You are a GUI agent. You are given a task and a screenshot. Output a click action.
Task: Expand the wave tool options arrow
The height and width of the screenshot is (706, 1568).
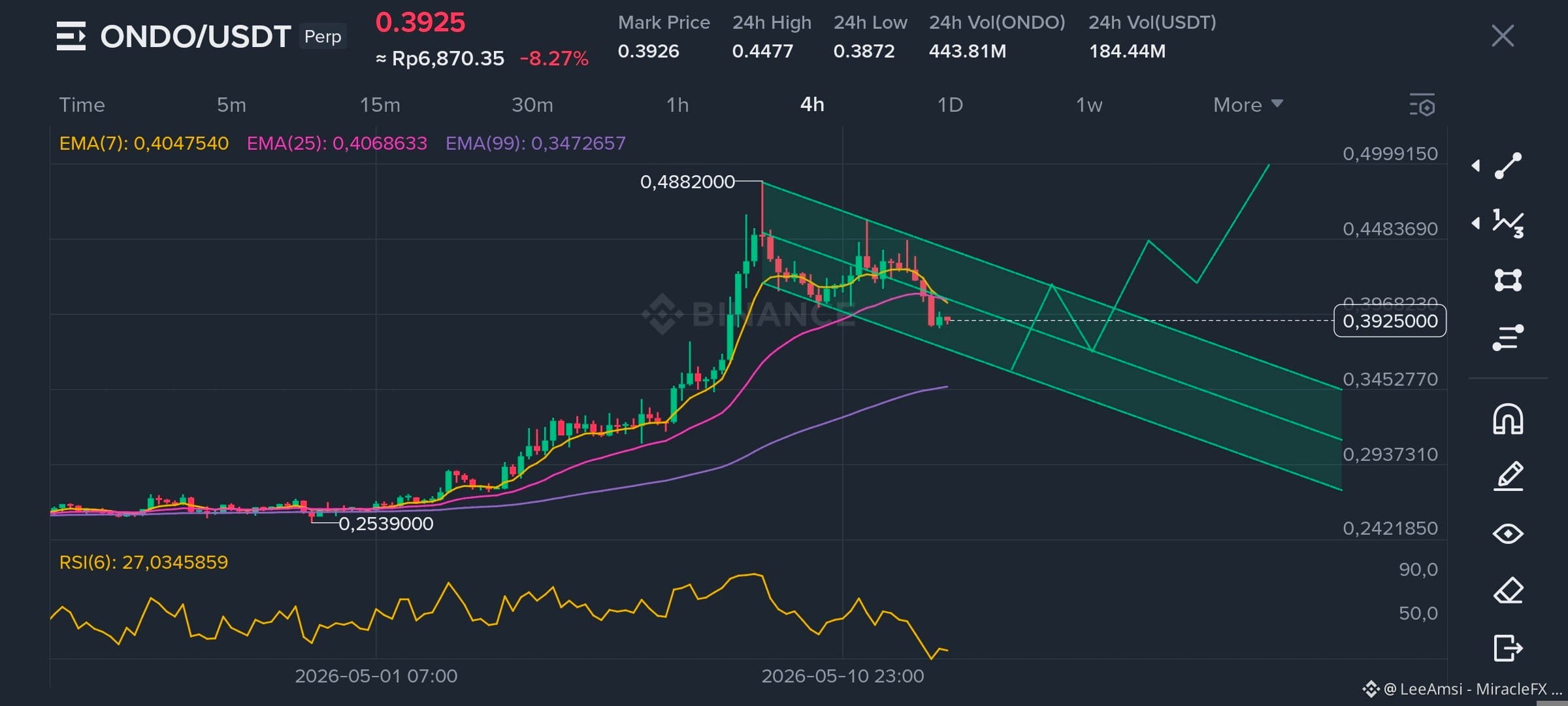coord(1476,223)
